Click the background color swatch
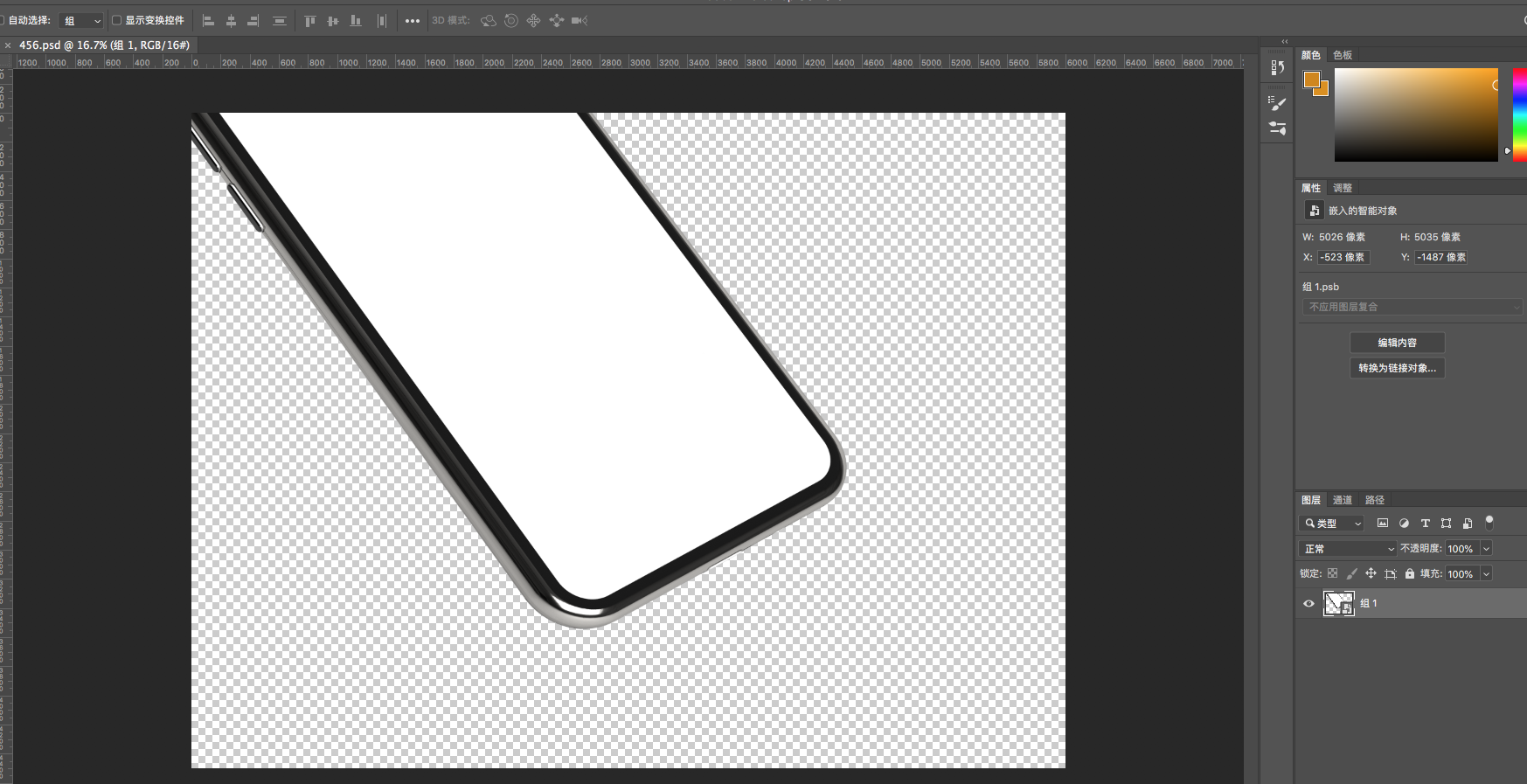The width and height of the screenshot is (1527, 784). [x=1322, y=90]
